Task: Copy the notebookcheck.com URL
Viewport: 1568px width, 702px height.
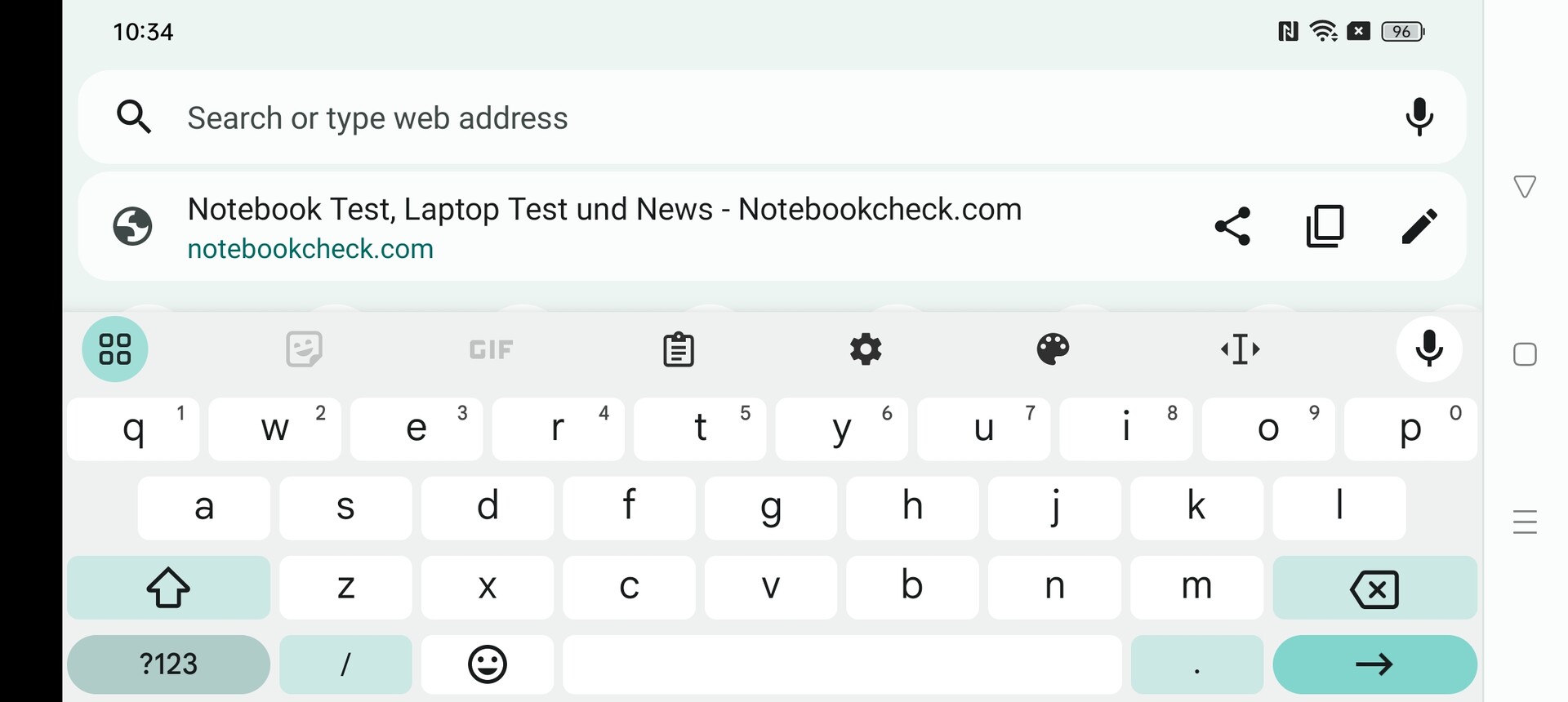Action: pyautogui.click(x=1325, y=226)
